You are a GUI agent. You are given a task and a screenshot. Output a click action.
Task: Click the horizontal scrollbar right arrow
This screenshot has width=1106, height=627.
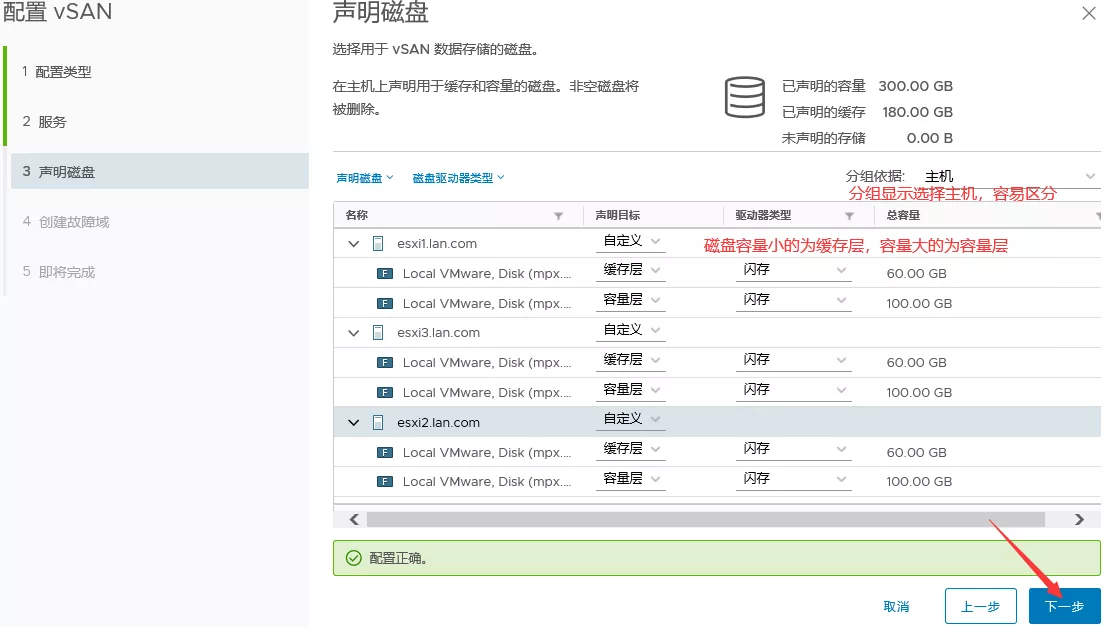click(1079, 519)
